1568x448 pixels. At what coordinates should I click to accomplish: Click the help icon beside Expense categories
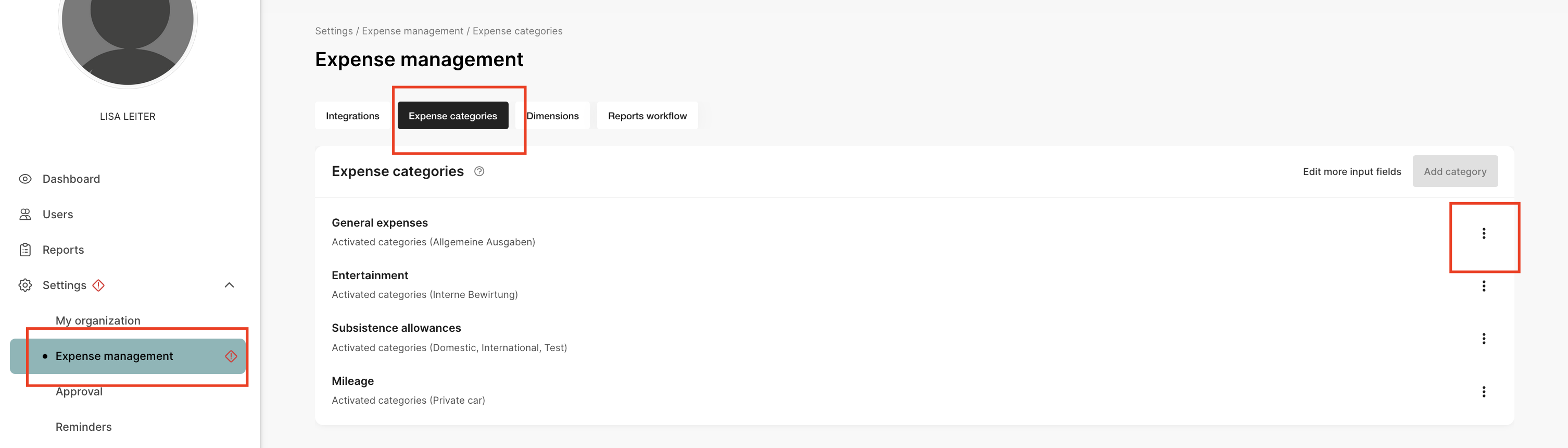coord(479,172)
